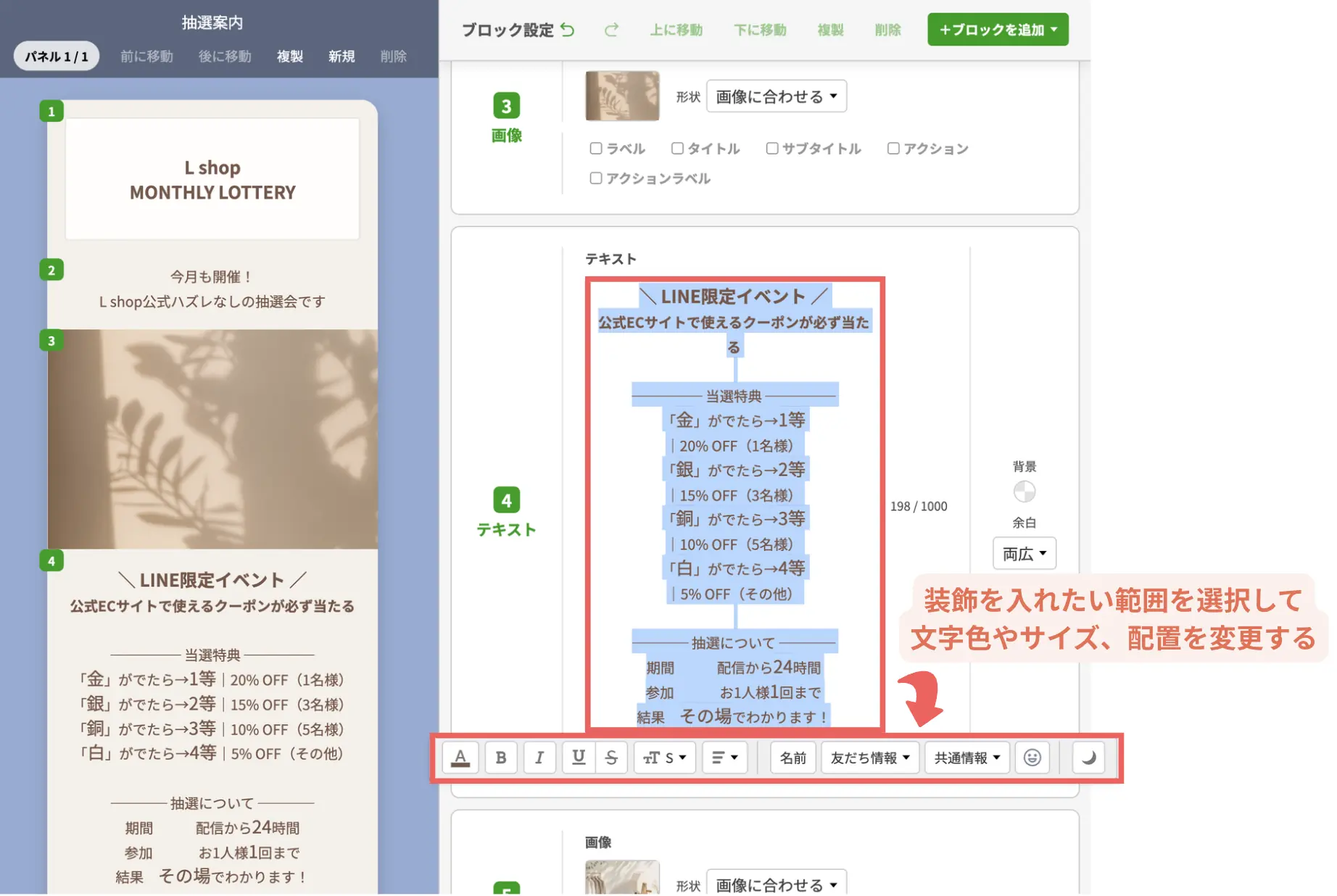Open the font size S dropdown
The width and height of the screenshot is (1337, 896).
pos(665,758)
